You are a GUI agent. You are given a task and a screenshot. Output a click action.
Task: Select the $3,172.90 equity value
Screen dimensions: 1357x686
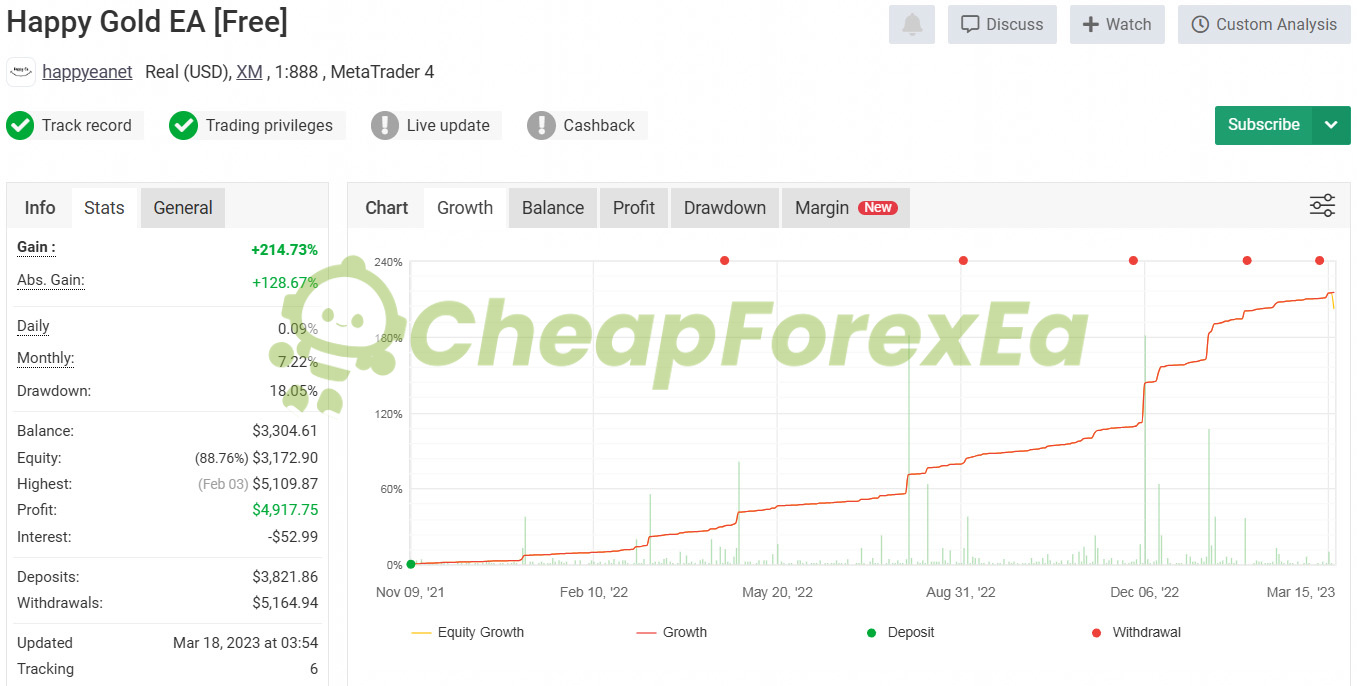285,458
